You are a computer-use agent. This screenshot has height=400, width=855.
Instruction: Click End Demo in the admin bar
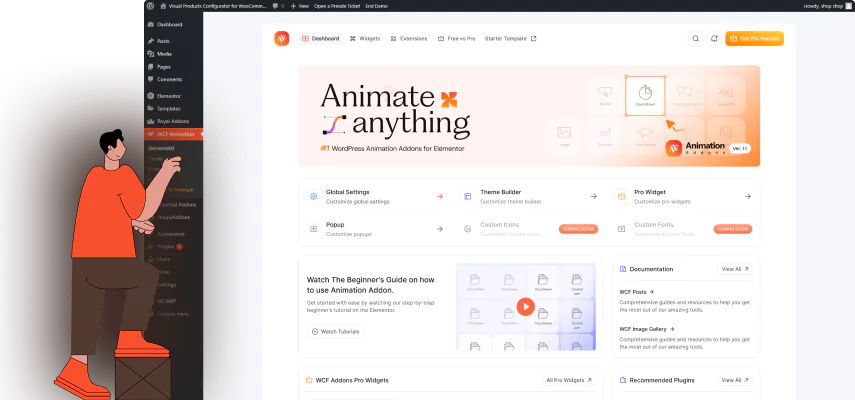coord(377,6)
